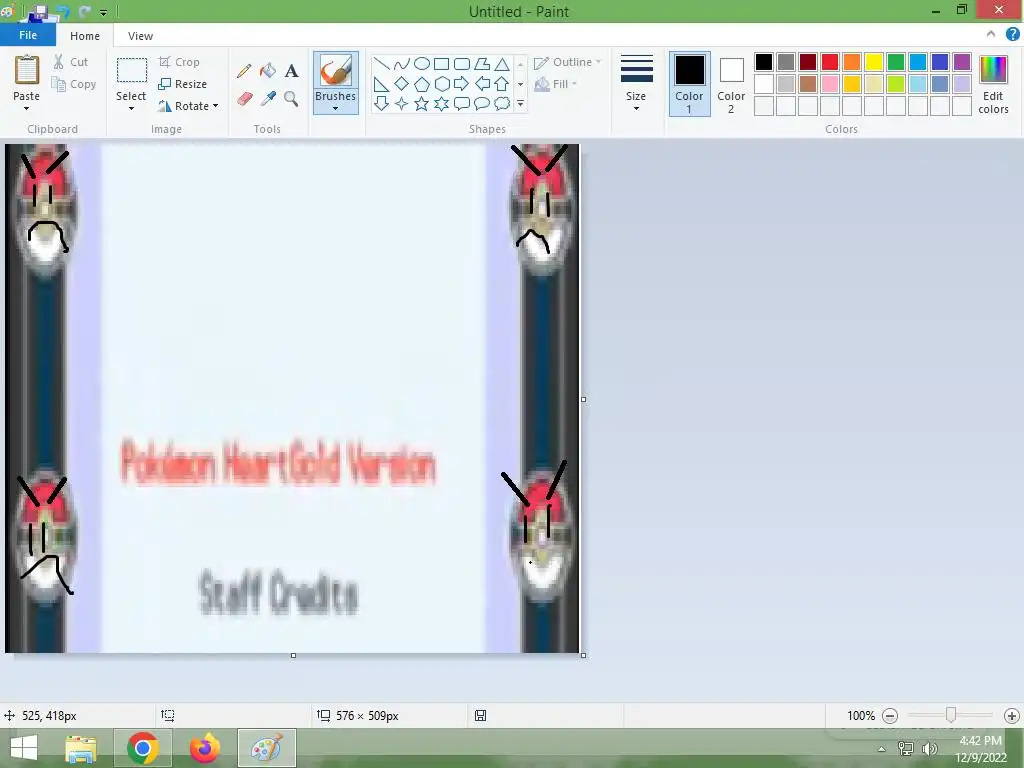Click the Paste clipboard button
Screen dimensions: 1024x768
click(27, 71)
